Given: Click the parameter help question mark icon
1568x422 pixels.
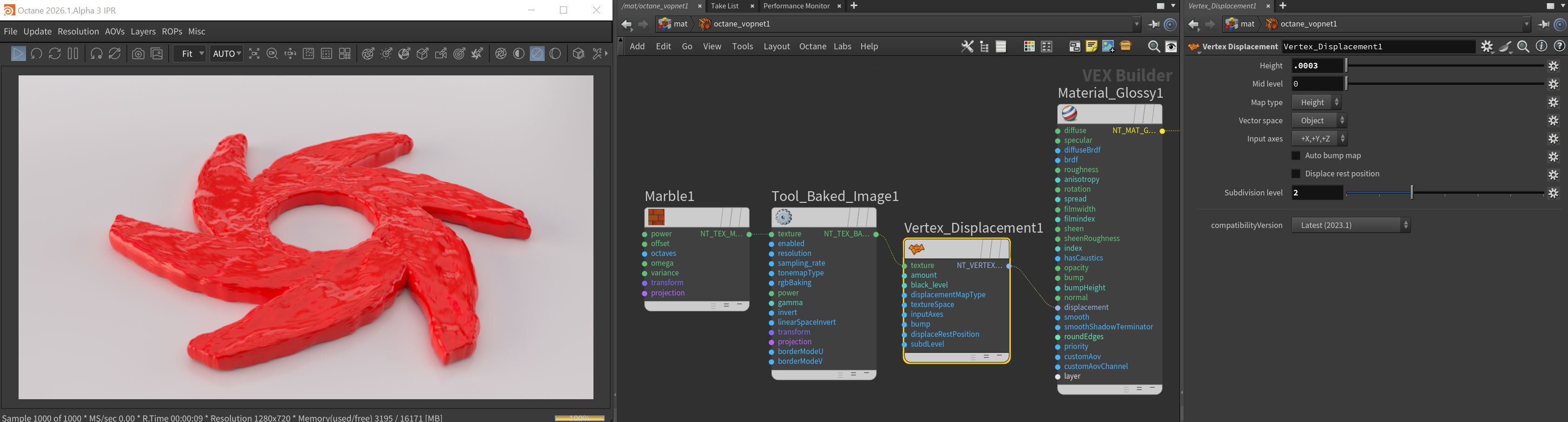Looking at the screenshot, I should click(x=1559, y=47).
